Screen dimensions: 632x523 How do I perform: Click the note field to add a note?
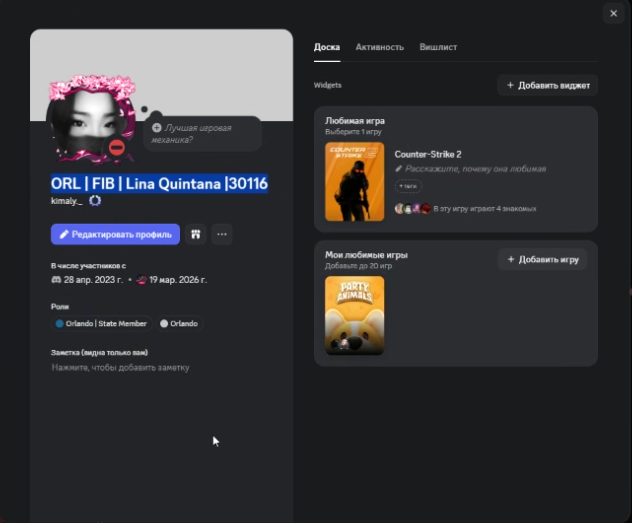[120, 368]
